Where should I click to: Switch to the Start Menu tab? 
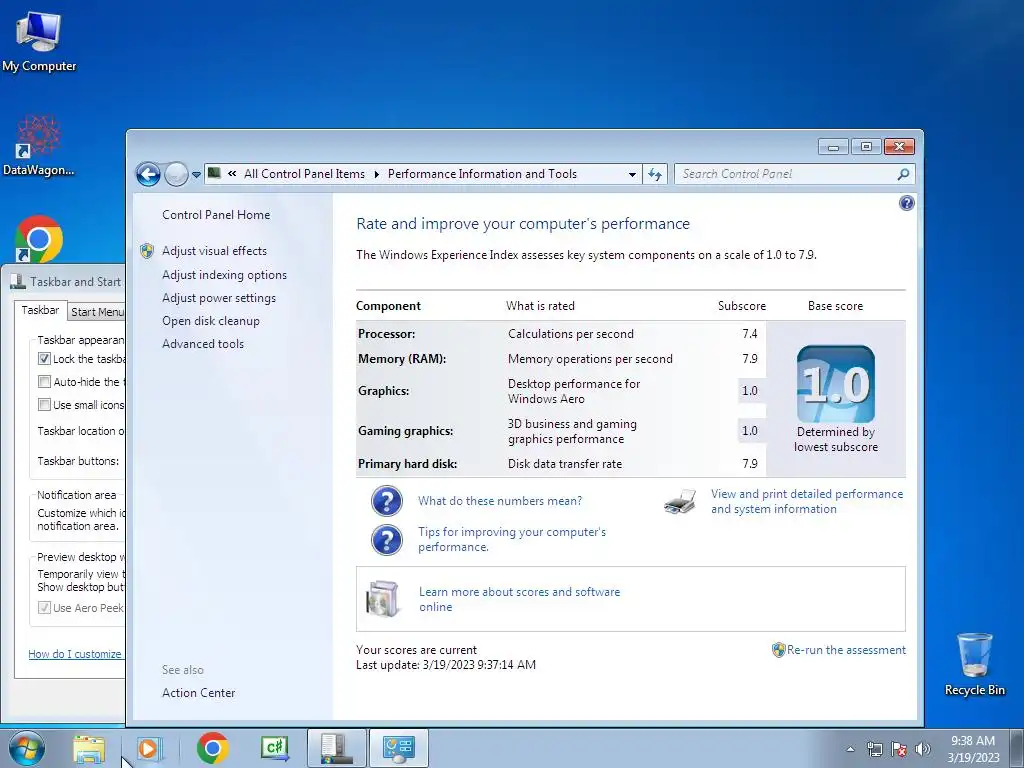coord(96,312)
